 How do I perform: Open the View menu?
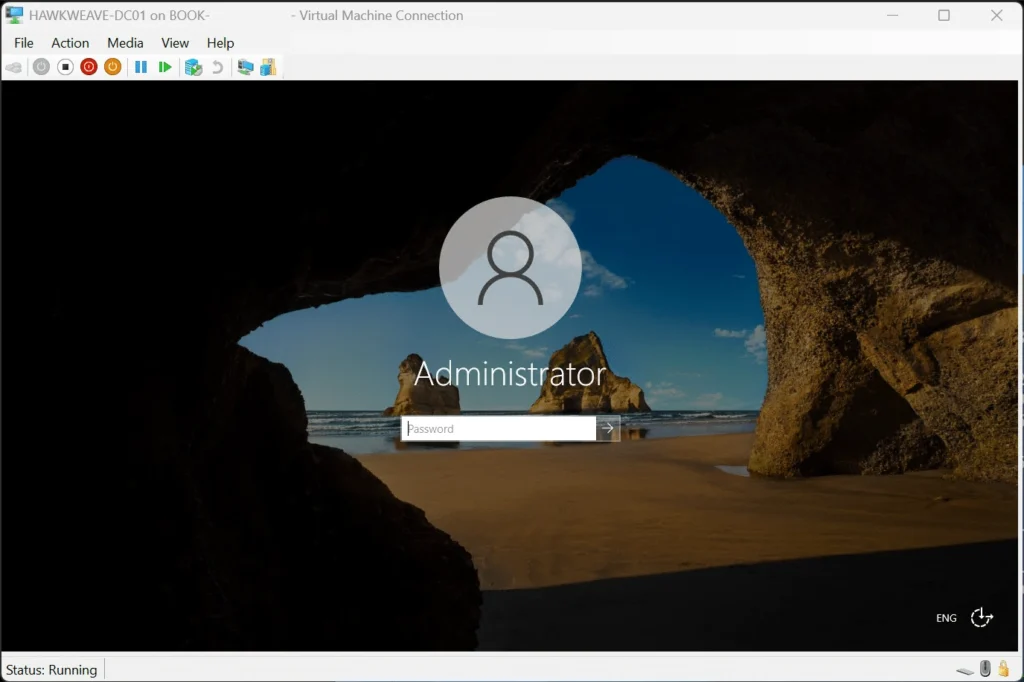175,43
